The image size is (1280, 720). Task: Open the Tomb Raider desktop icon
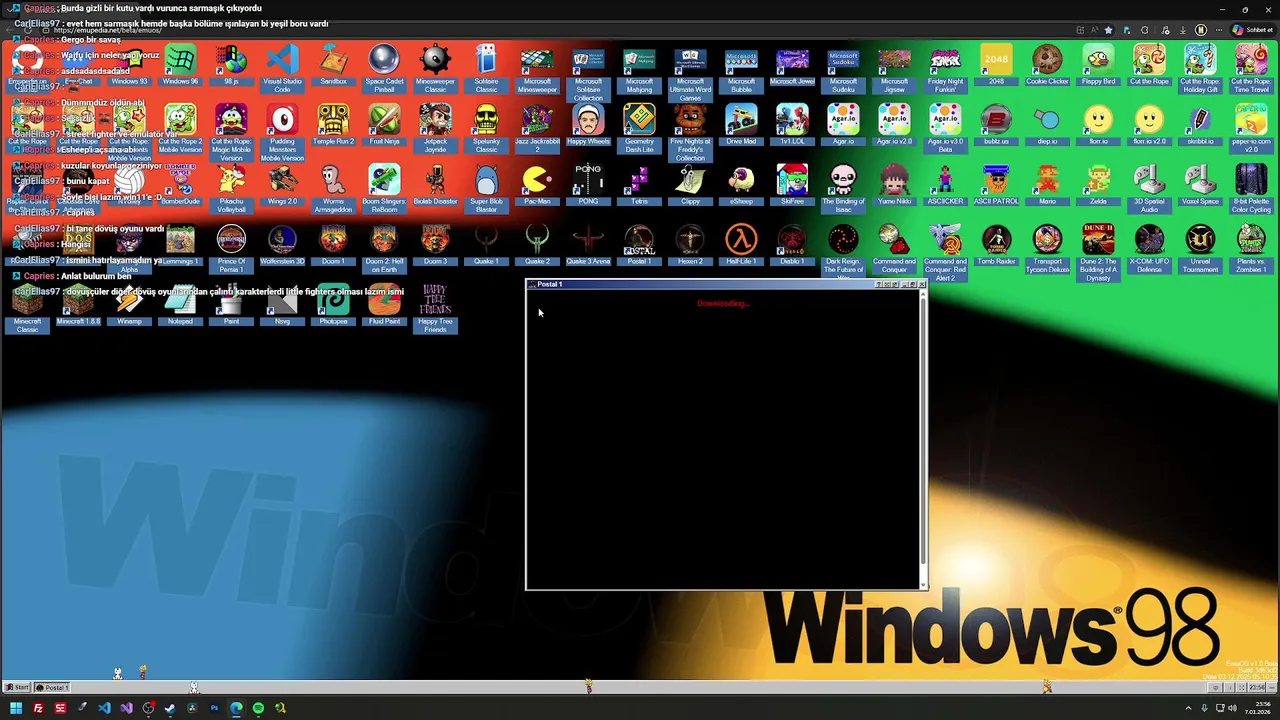point(996,244)
